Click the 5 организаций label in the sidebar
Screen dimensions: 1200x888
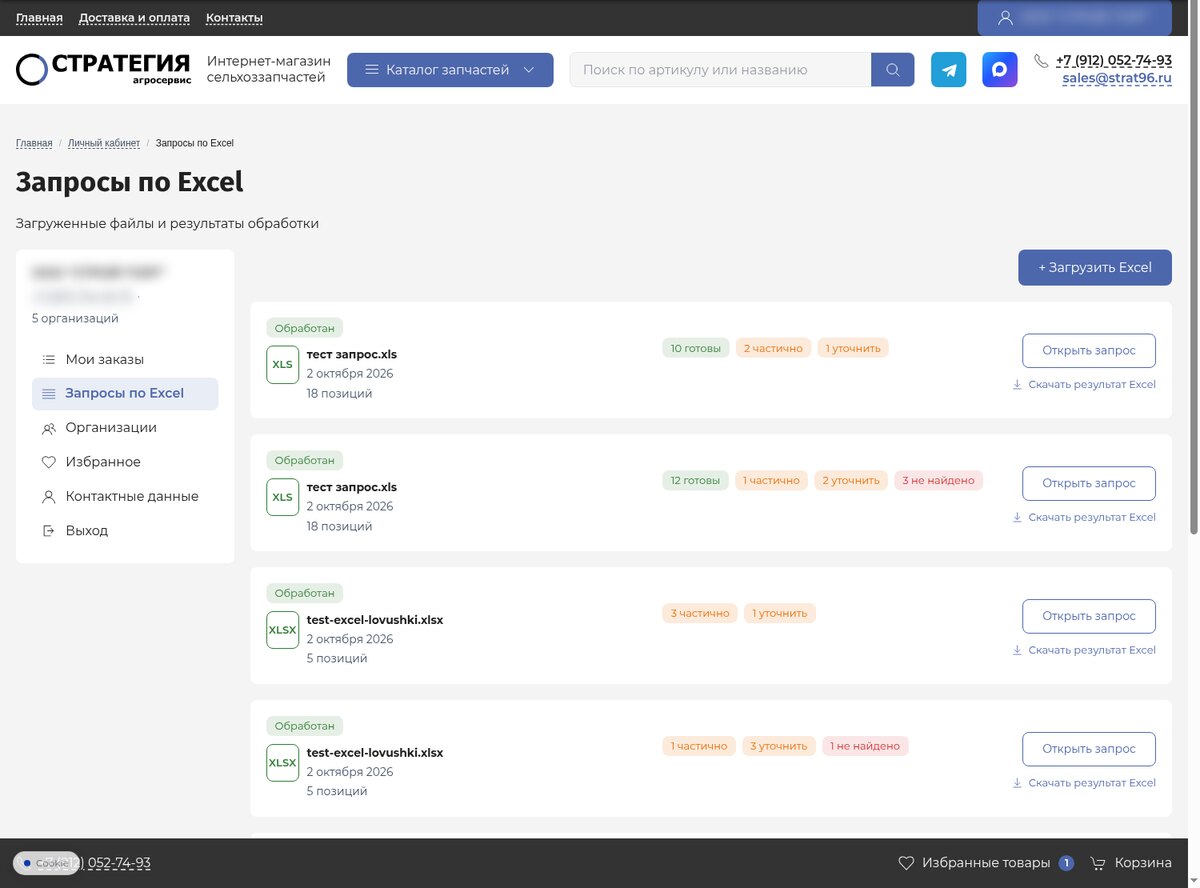(75, 319)
